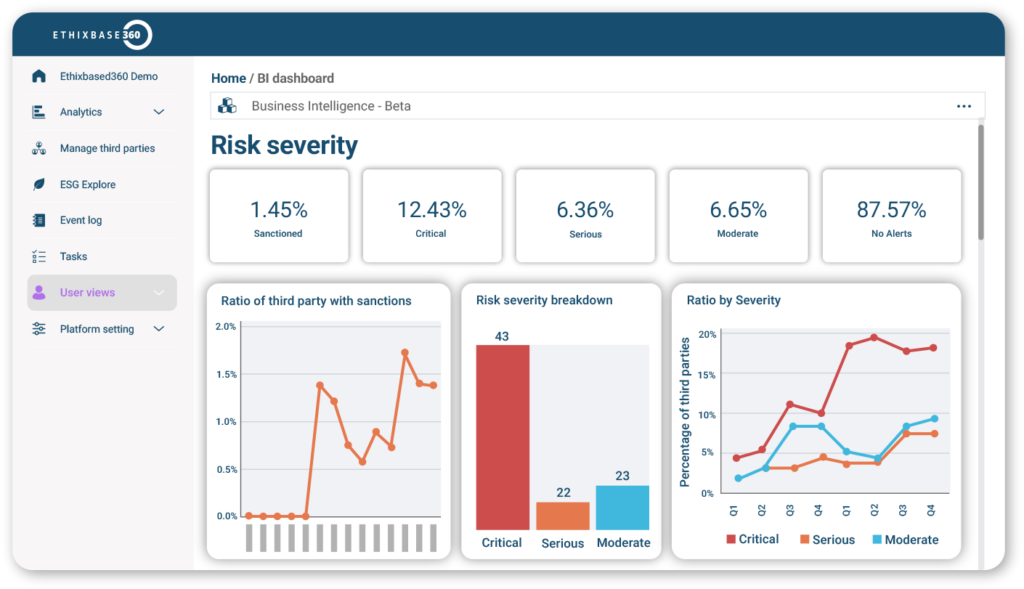
Task: Click the Analytics bar chart icon
Action: click(x=39, y=112)
